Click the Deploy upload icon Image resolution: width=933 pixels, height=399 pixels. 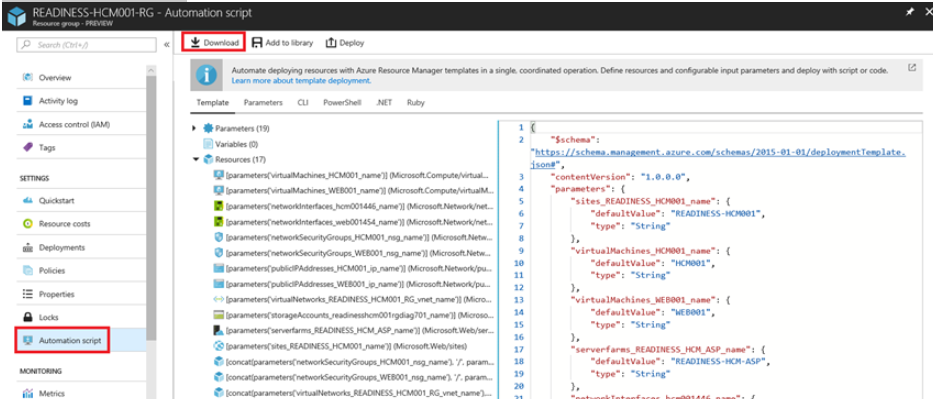[331, 43]
